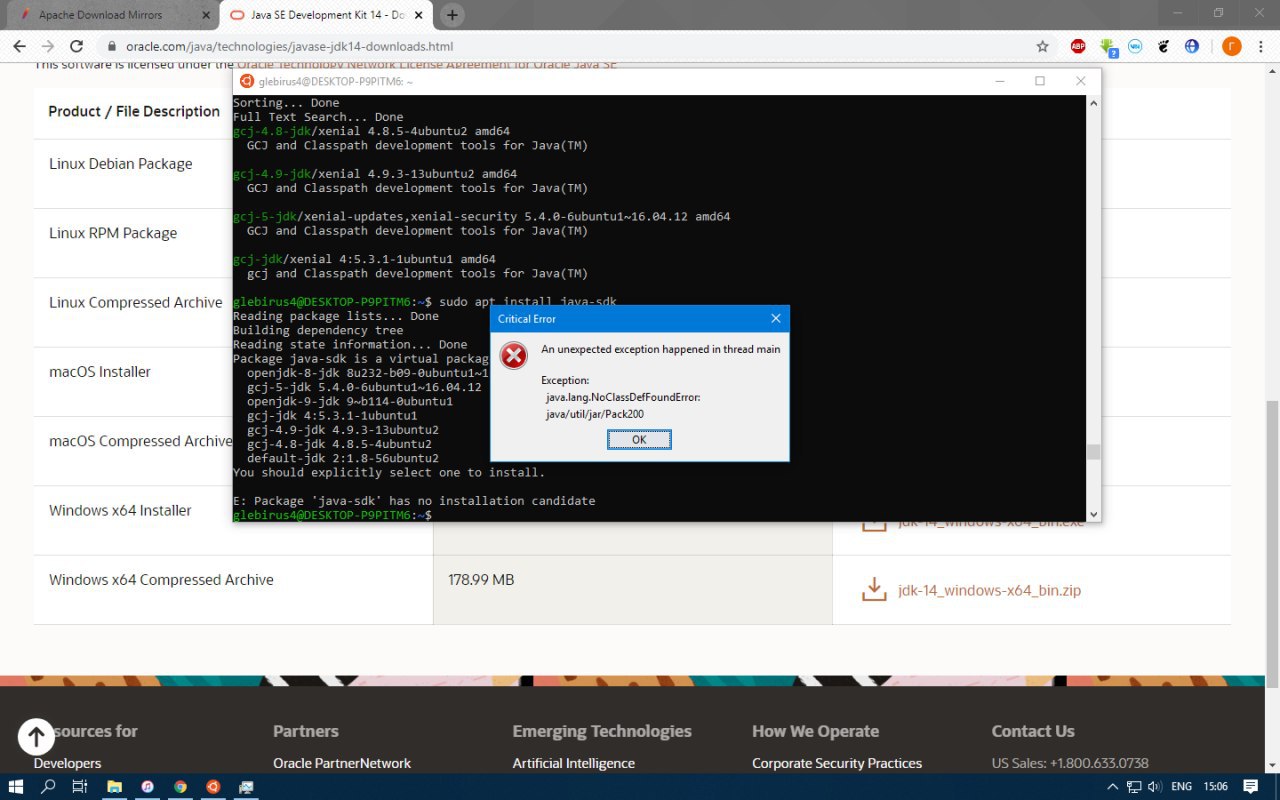
Task: Go back in browser history
Action: click(19, 46)
